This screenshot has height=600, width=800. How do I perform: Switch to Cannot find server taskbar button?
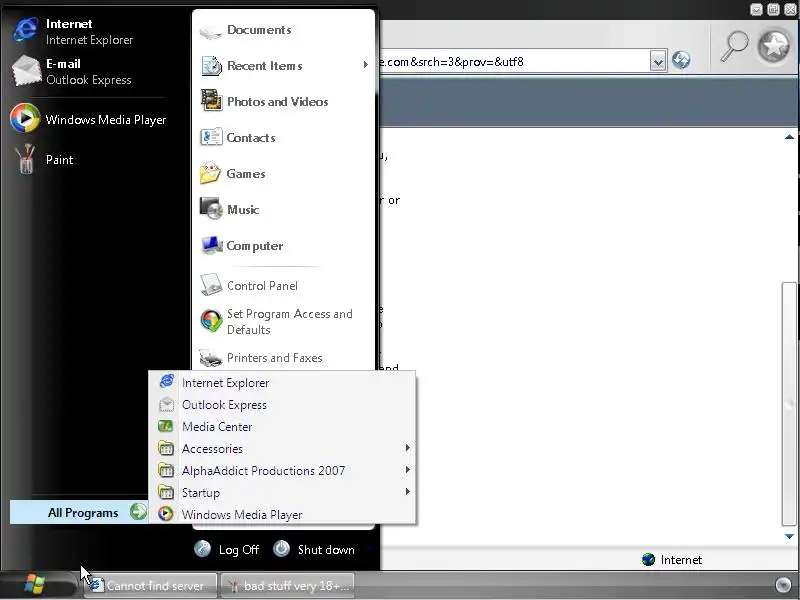(151, 585)
